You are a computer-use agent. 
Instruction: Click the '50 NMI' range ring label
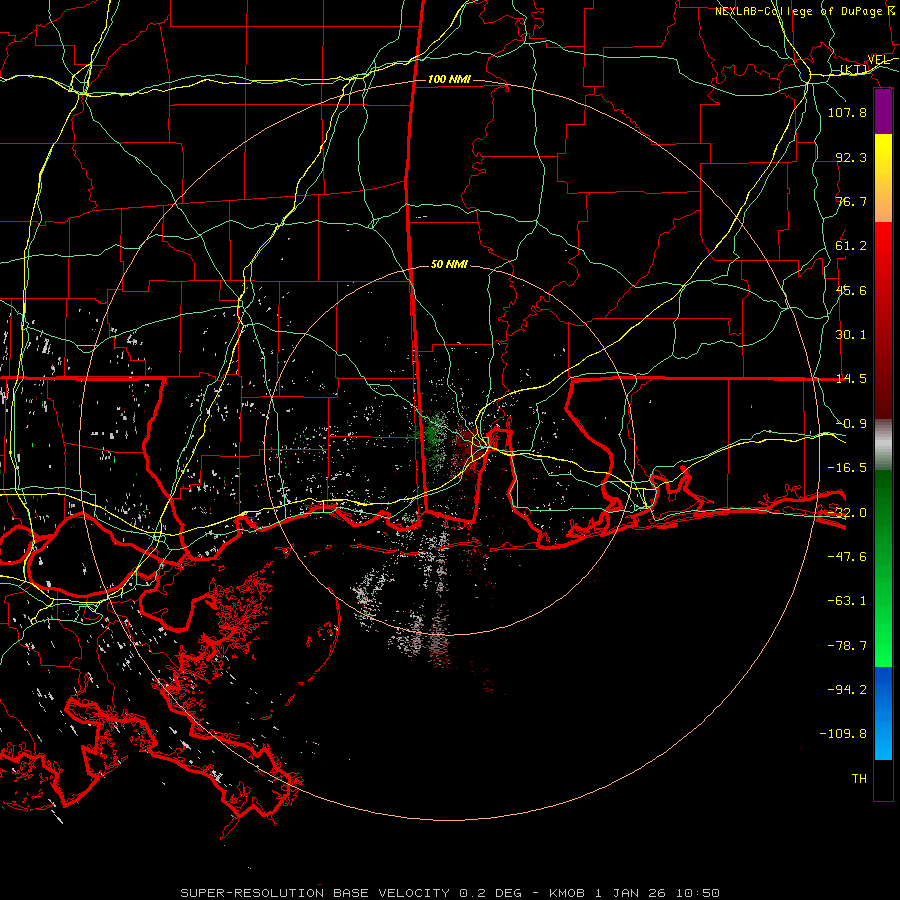point(449,264)
